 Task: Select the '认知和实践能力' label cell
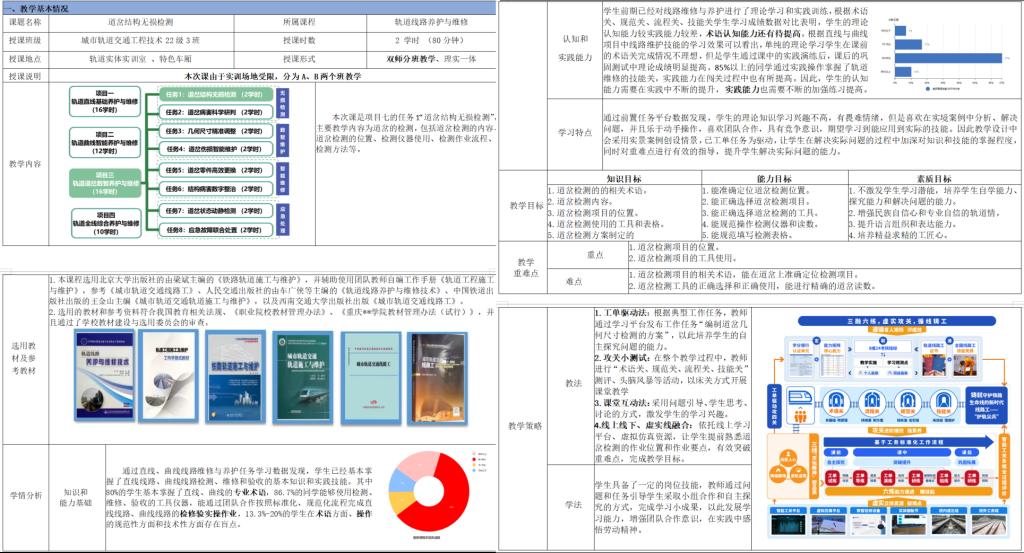pyautogui.click(x=575, y=48)
